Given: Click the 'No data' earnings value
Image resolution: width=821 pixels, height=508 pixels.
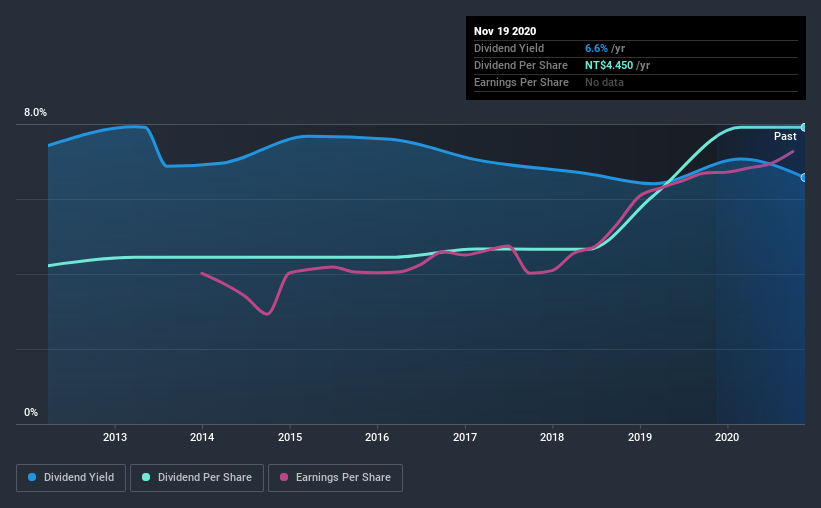Looking at the screenshot, I should (x=604, y=82).
